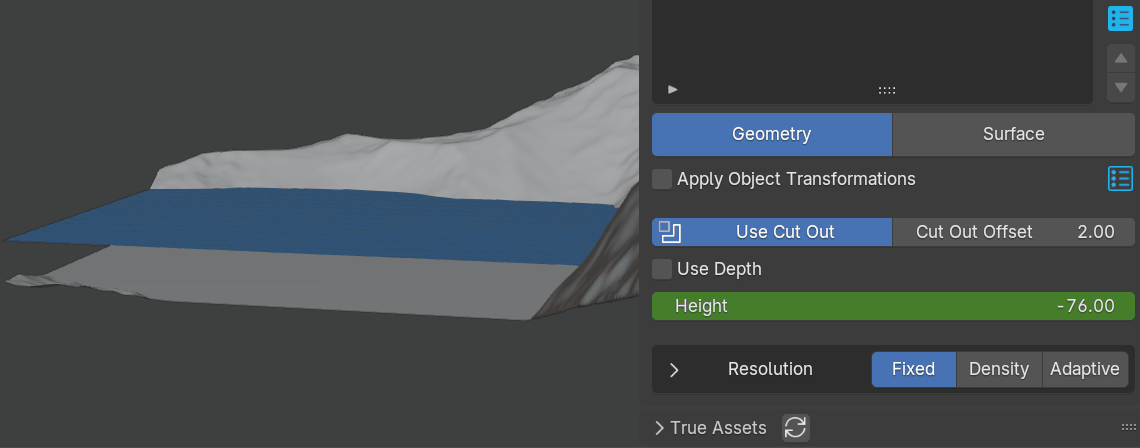Expand the Resolution section chevron

pyautogui.click(x=674, y=369)
